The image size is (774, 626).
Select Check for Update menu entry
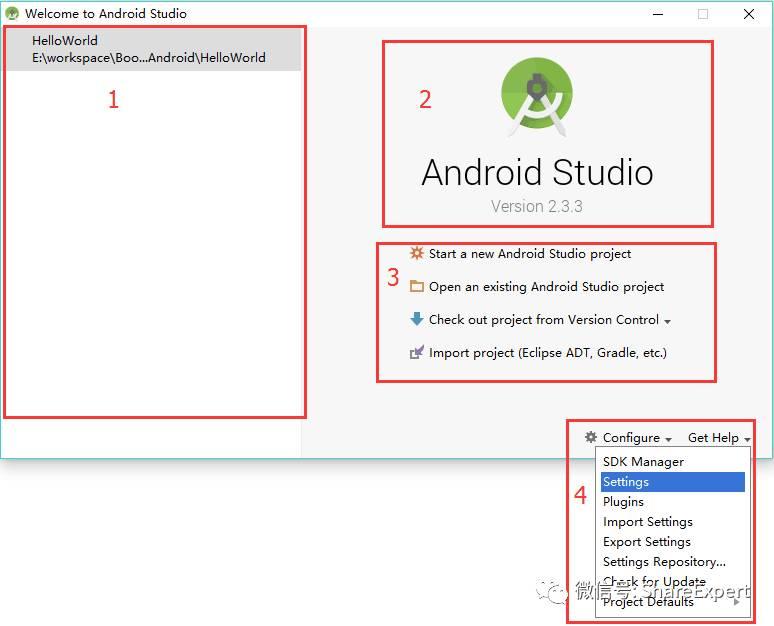672,582
